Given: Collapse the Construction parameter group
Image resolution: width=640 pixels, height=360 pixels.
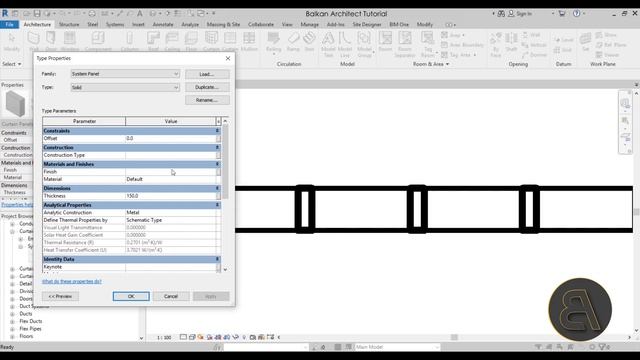Looking at the screenshot, I should point(217,147).
